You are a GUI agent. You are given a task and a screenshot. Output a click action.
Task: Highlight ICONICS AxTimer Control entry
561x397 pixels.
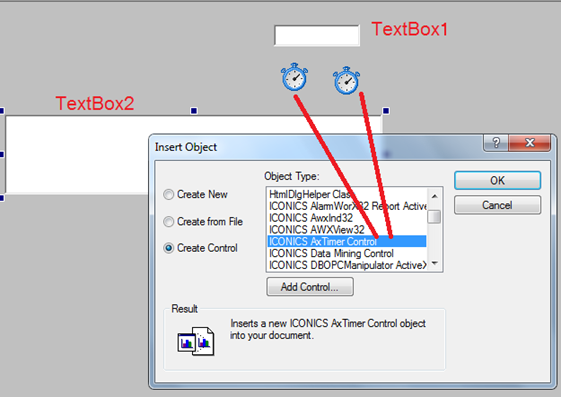tap(347, 241)
